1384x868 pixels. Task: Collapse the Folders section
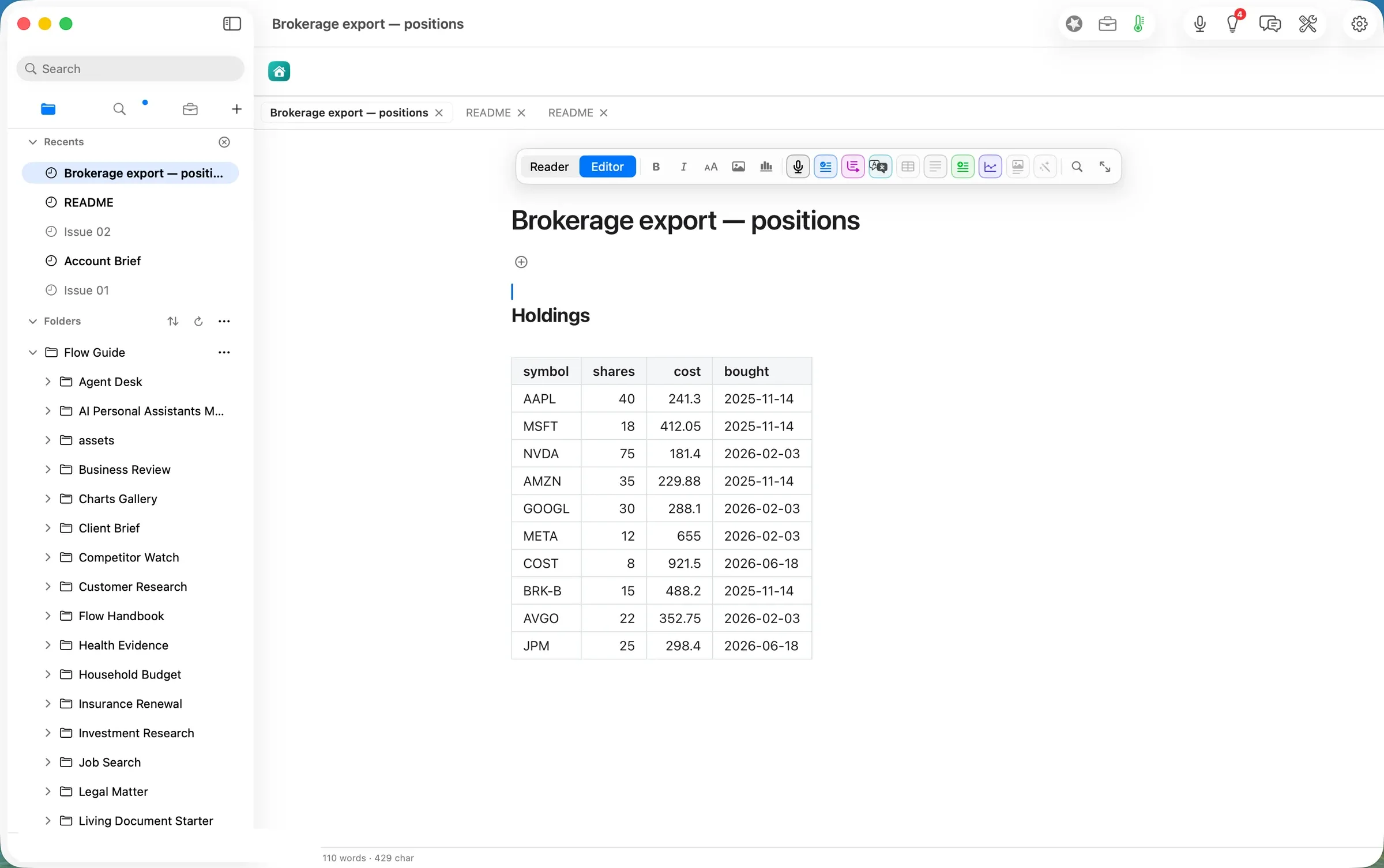[x=33, y=321]
